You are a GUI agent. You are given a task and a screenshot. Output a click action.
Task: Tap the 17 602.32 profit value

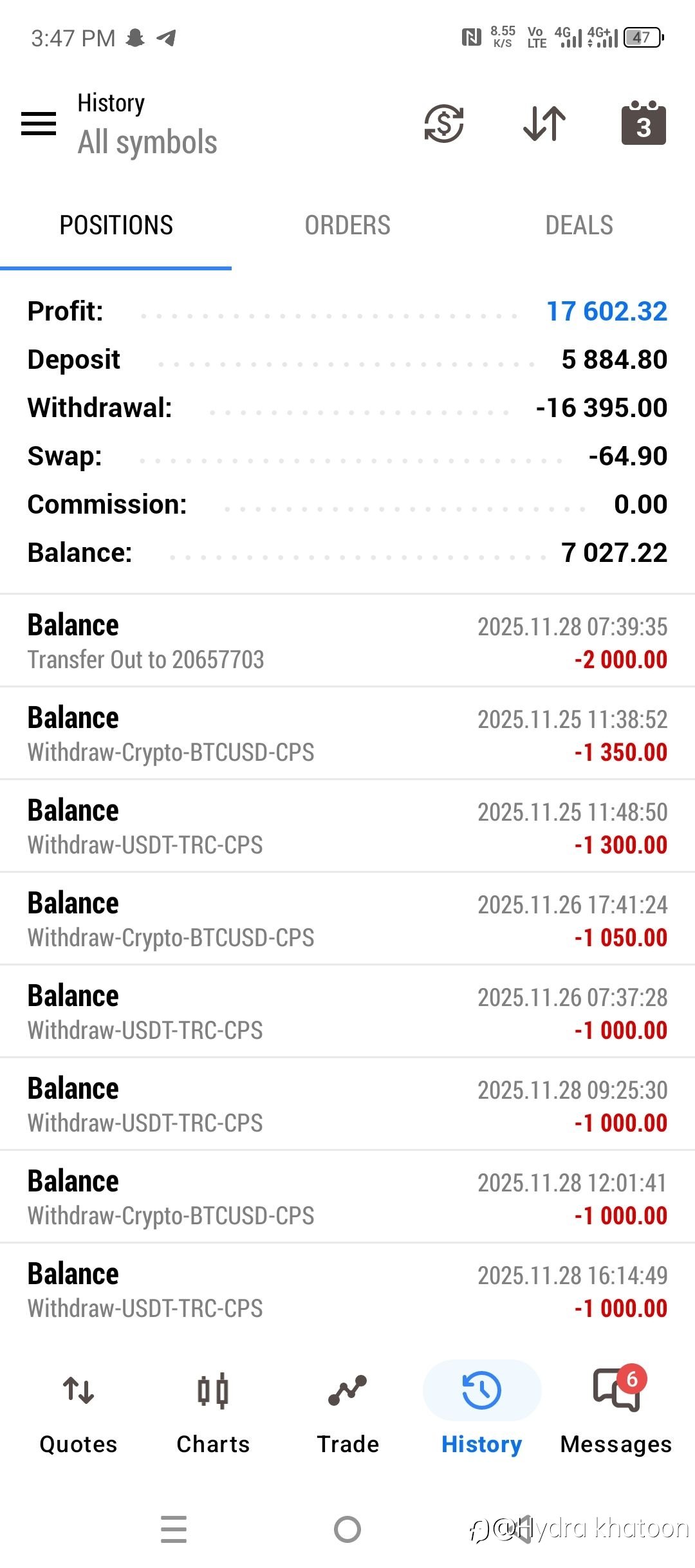[x=606, y=312]
